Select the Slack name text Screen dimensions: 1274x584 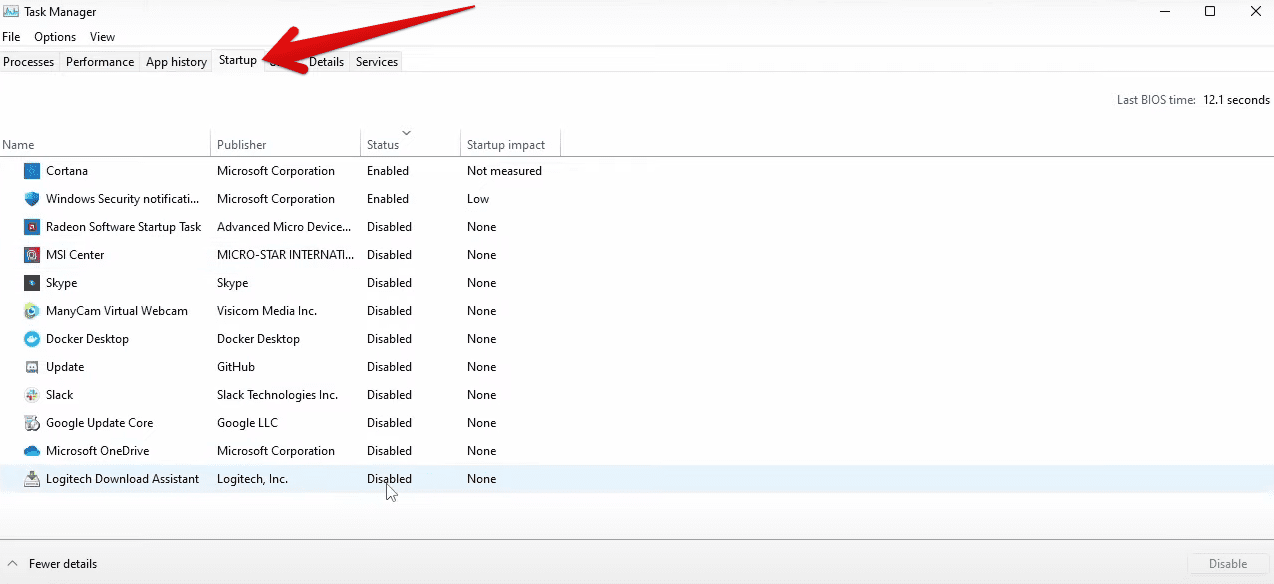pyautogui.click(x=59, y=395)
